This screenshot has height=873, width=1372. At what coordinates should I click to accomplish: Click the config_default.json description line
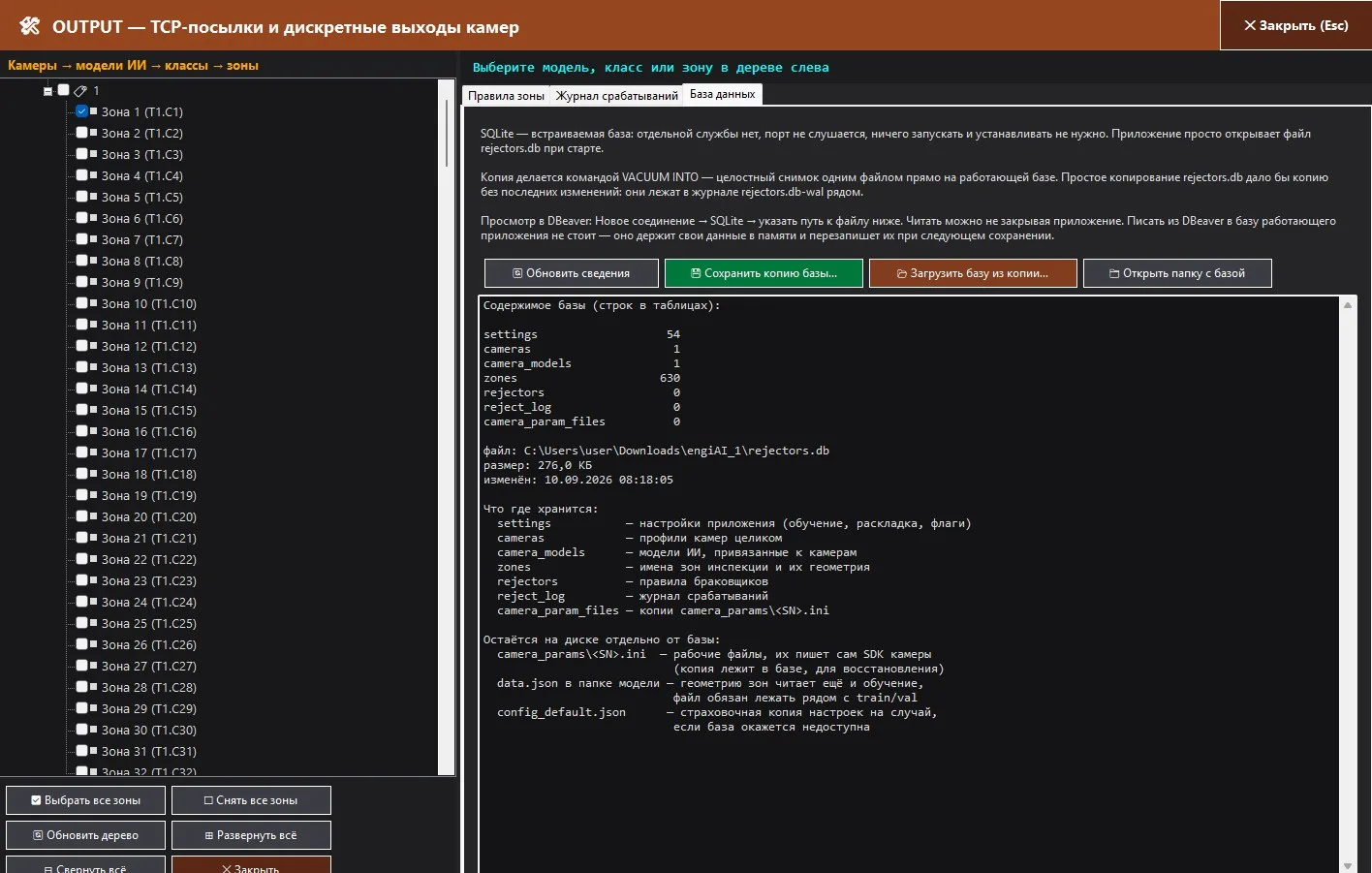pos(717,712)
